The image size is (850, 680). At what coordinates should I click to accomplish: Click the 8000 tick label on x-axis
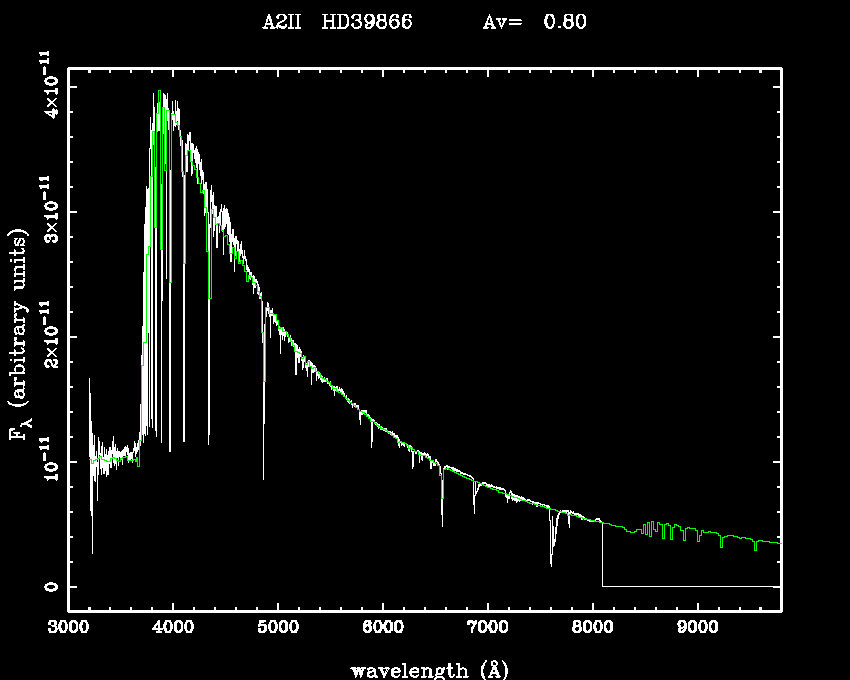click(x=592, y=629)
